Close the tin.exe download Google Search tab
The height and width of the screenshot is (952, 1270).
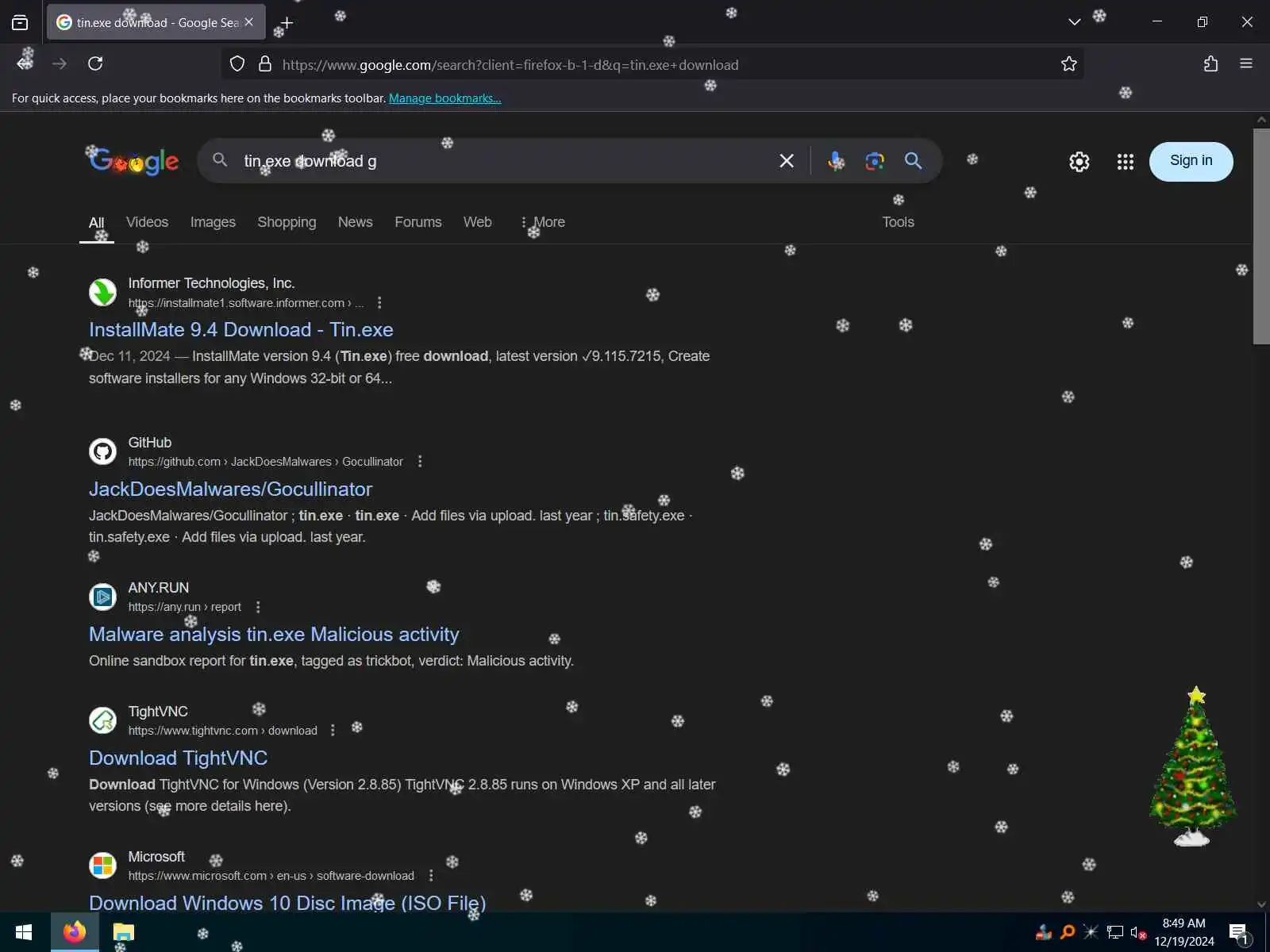point(249,22)
